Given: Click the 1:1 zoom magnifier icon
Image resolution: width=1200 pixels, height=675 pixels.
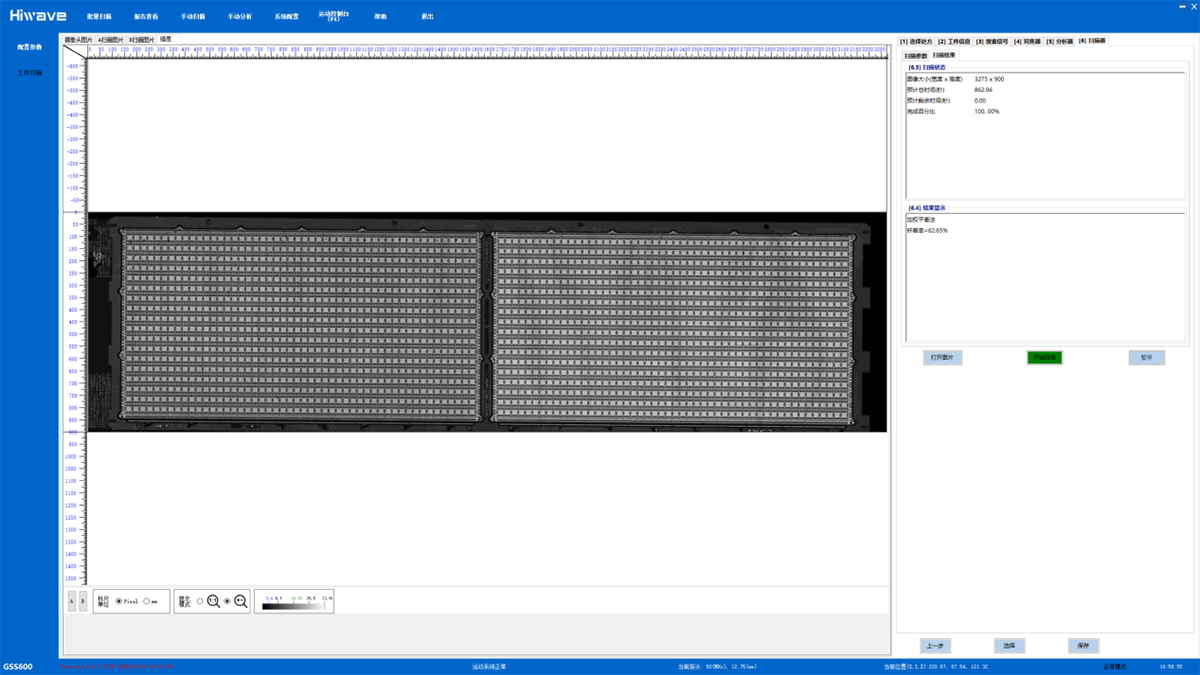Looking at the screenshot, I should tap(213, 601).
